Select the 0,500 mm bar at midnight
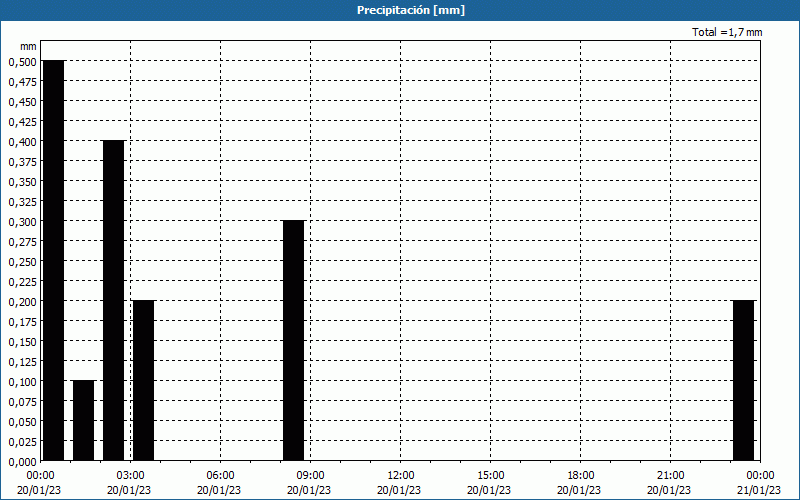This screenshot has width=800, height=500. pos(54,261)
